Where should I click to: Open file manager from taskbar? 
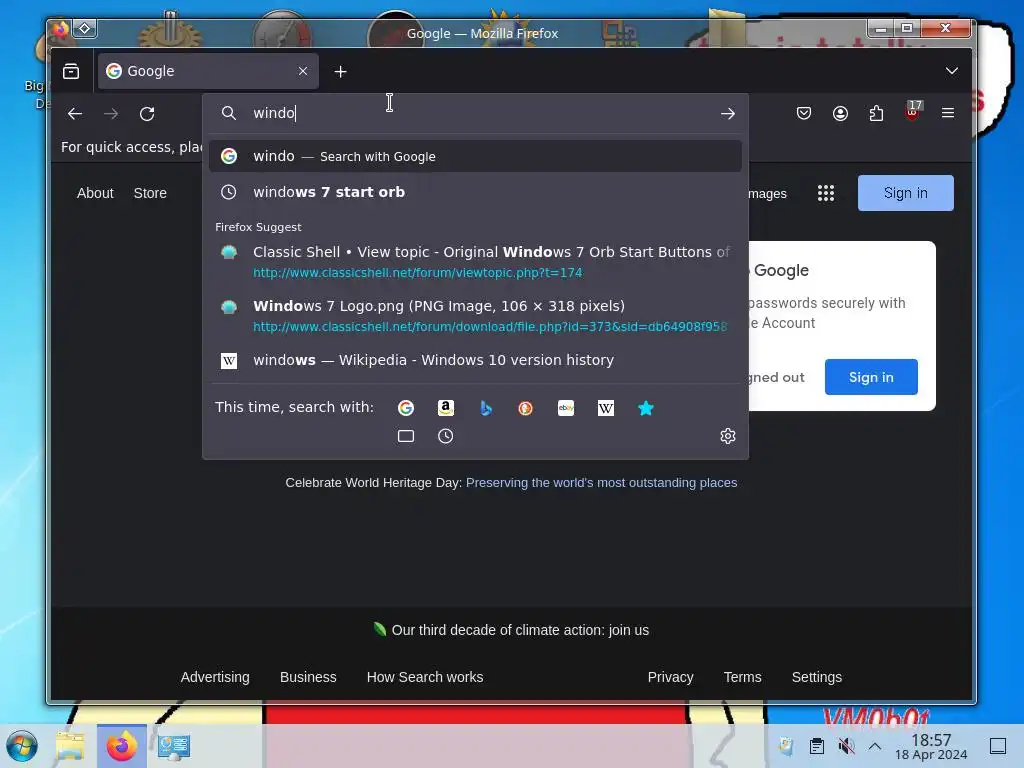(x=70, y=746)
